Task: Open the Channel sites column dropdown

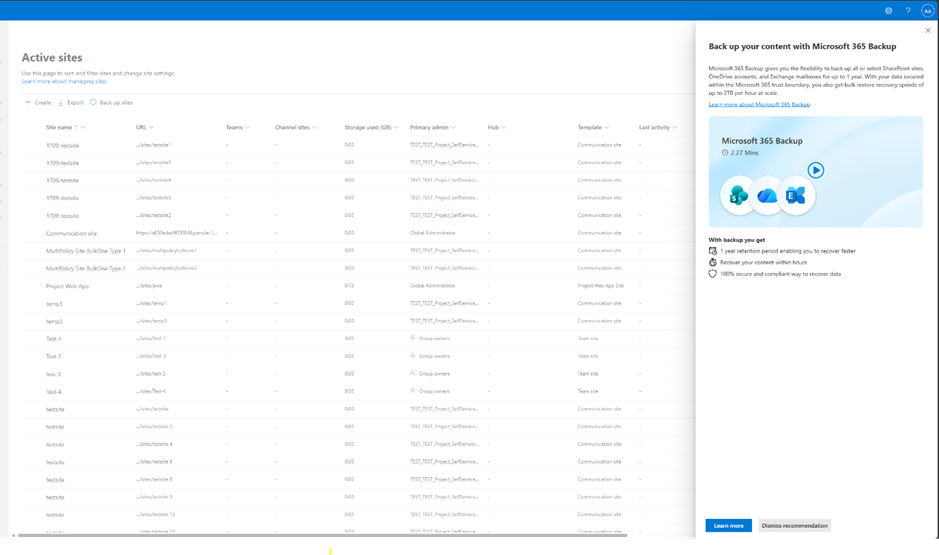Action: point(314,128)
